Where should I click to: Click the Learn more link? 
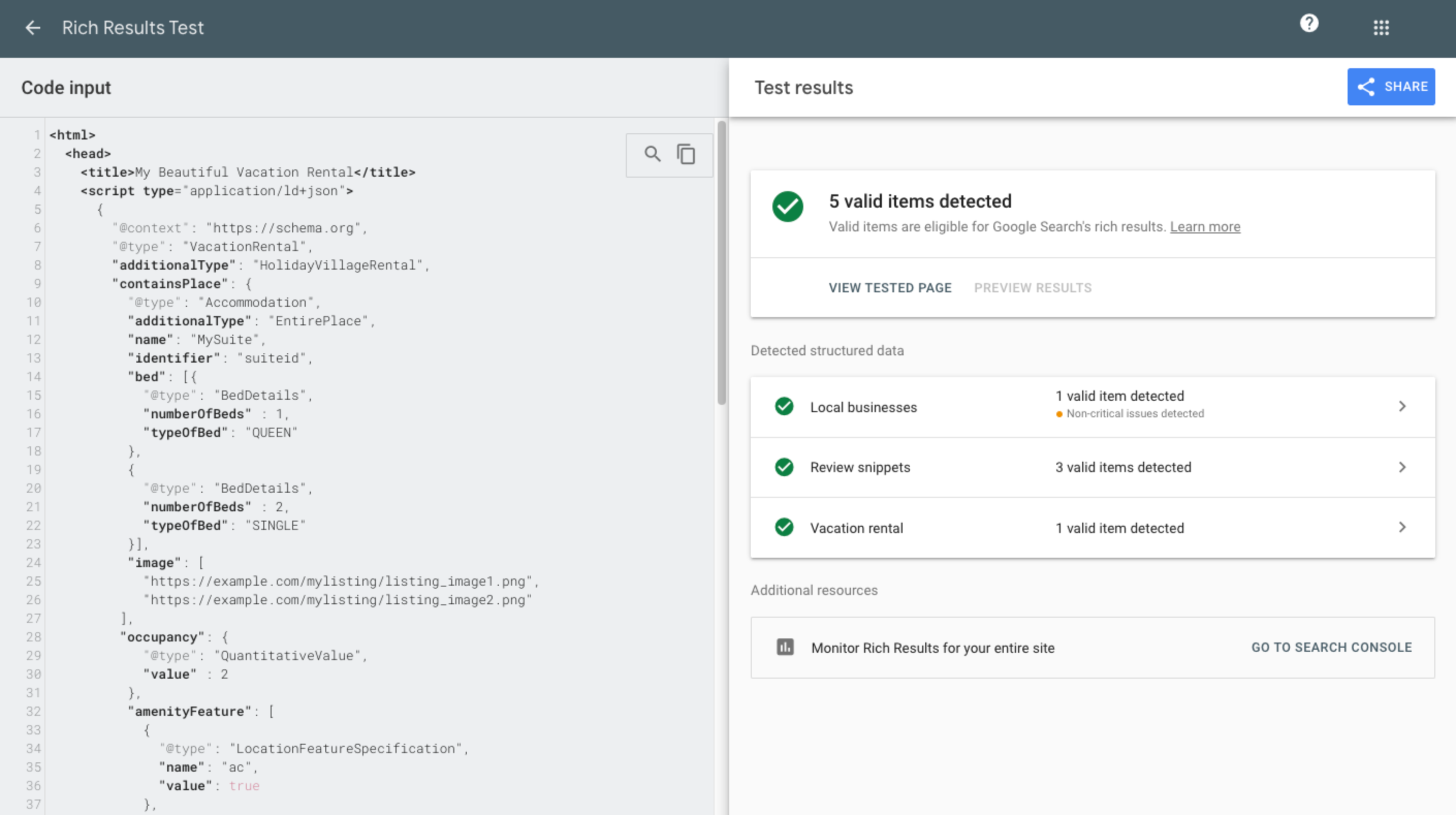click(1205, 227)
